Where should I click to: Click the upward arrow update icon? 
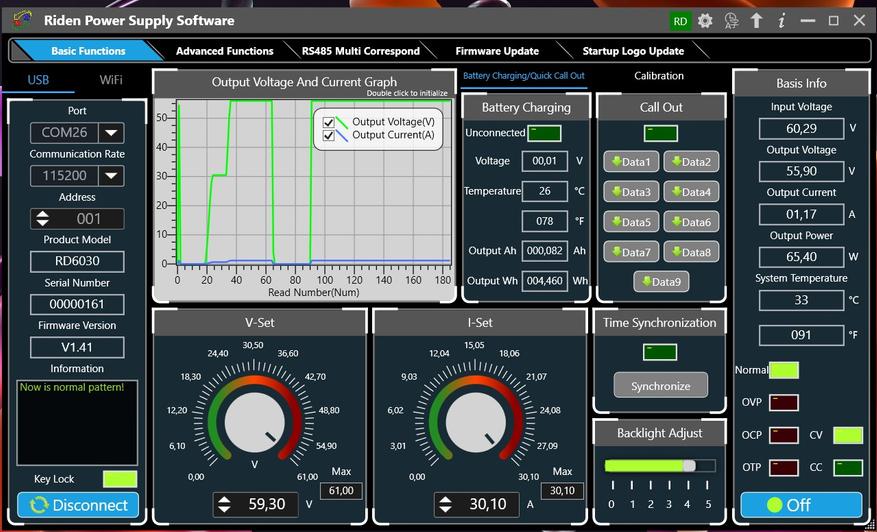click(x=756, y=20)
